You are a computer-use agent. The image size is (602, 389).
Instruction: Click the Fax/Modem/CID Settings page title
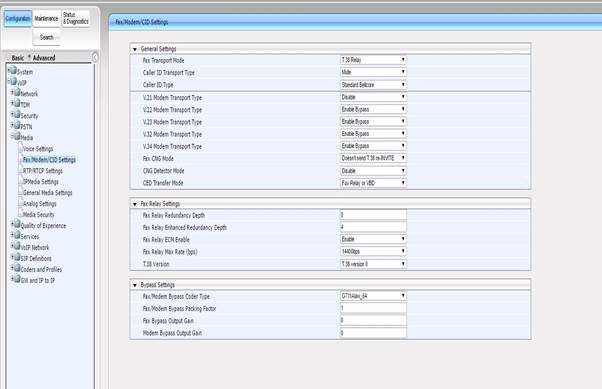pyautogui.click(x=142, y=22)
